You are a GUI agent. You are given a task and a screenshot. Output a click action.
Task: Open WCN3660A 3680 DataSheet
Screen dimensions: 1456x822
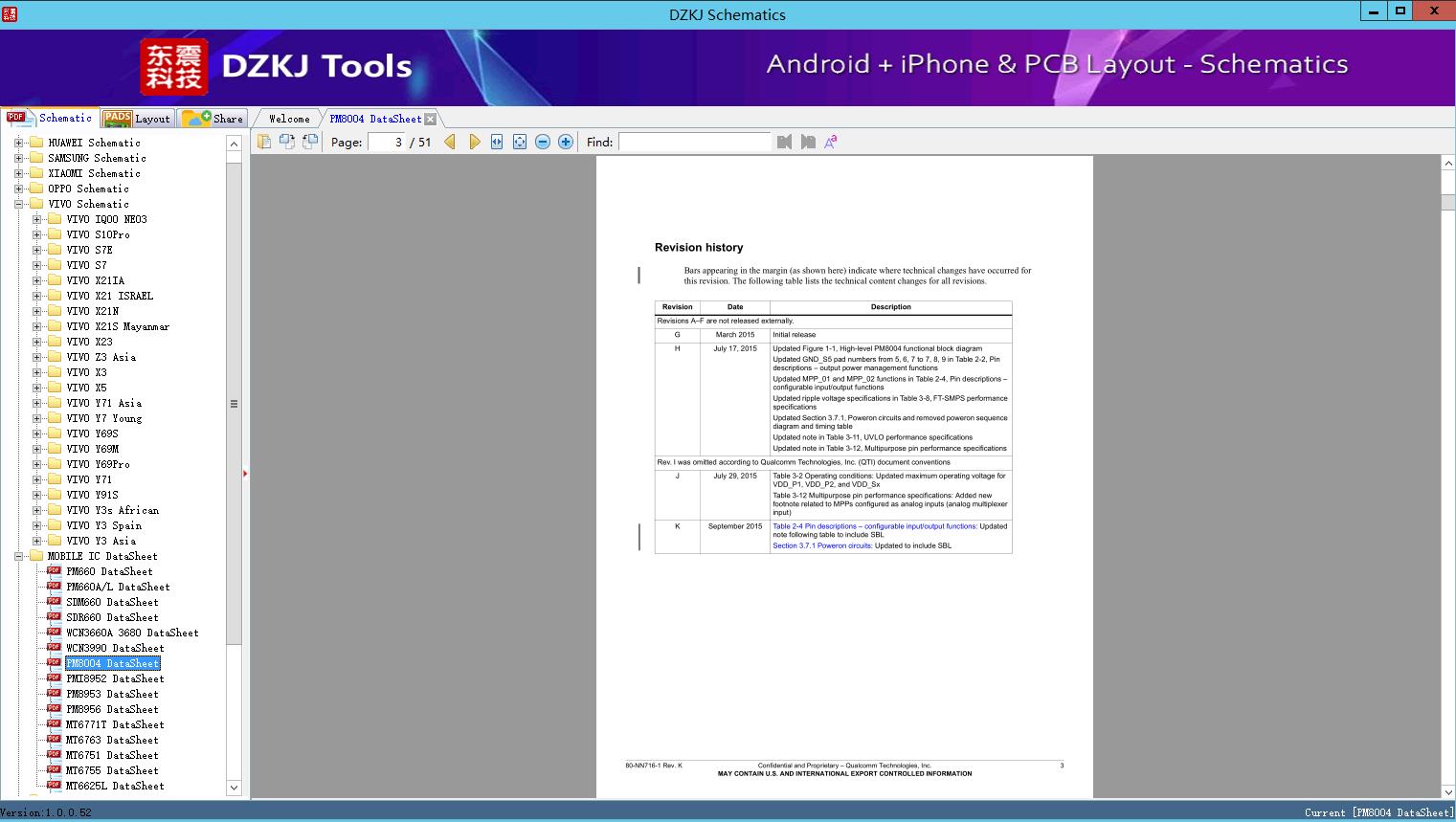(x=132, y=633)
